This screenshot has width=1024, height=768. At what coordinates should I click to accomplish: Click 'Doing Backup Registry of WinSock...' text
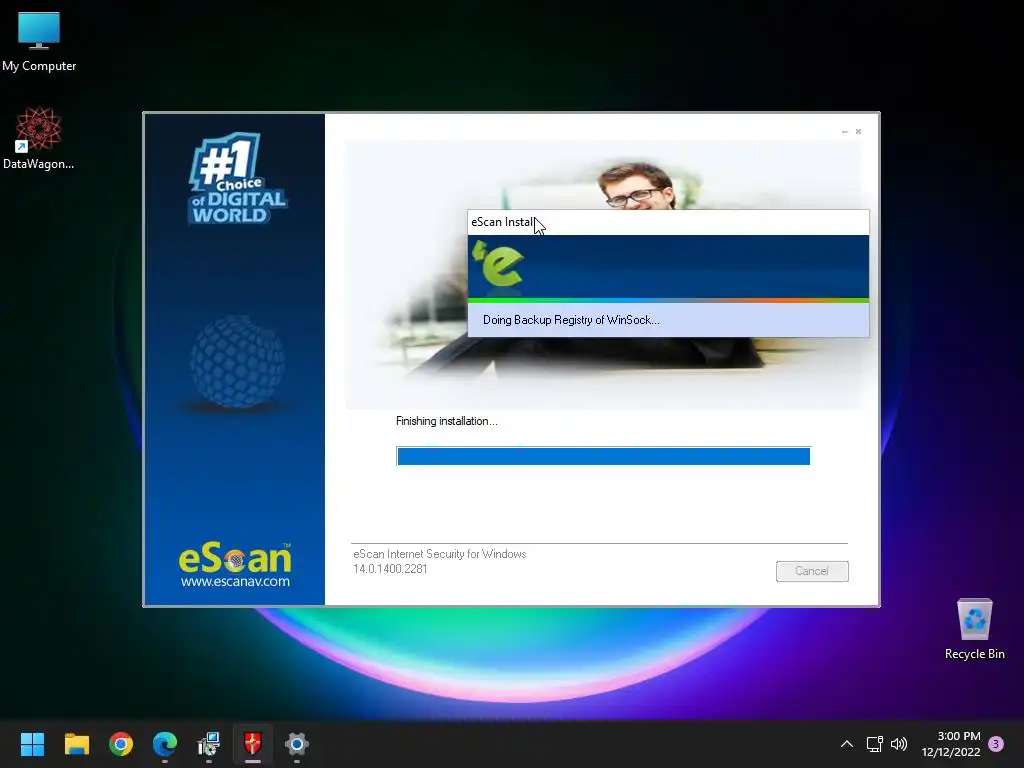pyautogui.click(x=571, y=320)
